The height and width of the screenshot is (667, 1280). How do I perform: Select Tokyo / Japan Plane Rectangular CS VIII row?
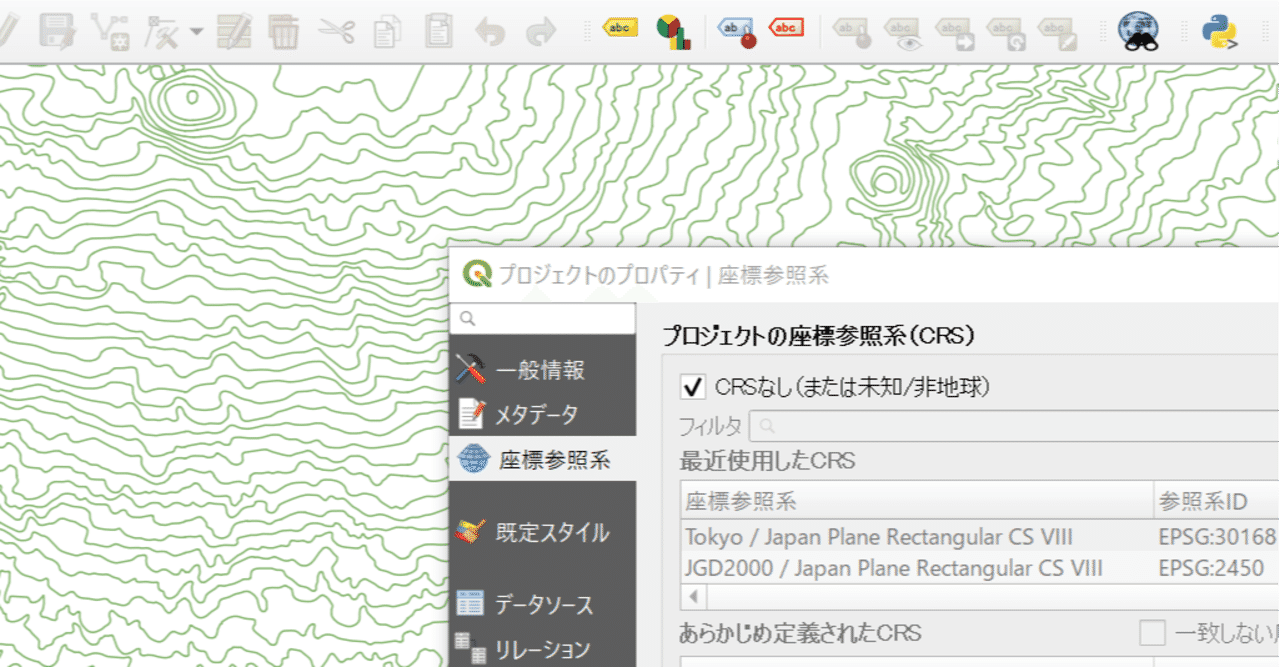click(x=980, y=537)
